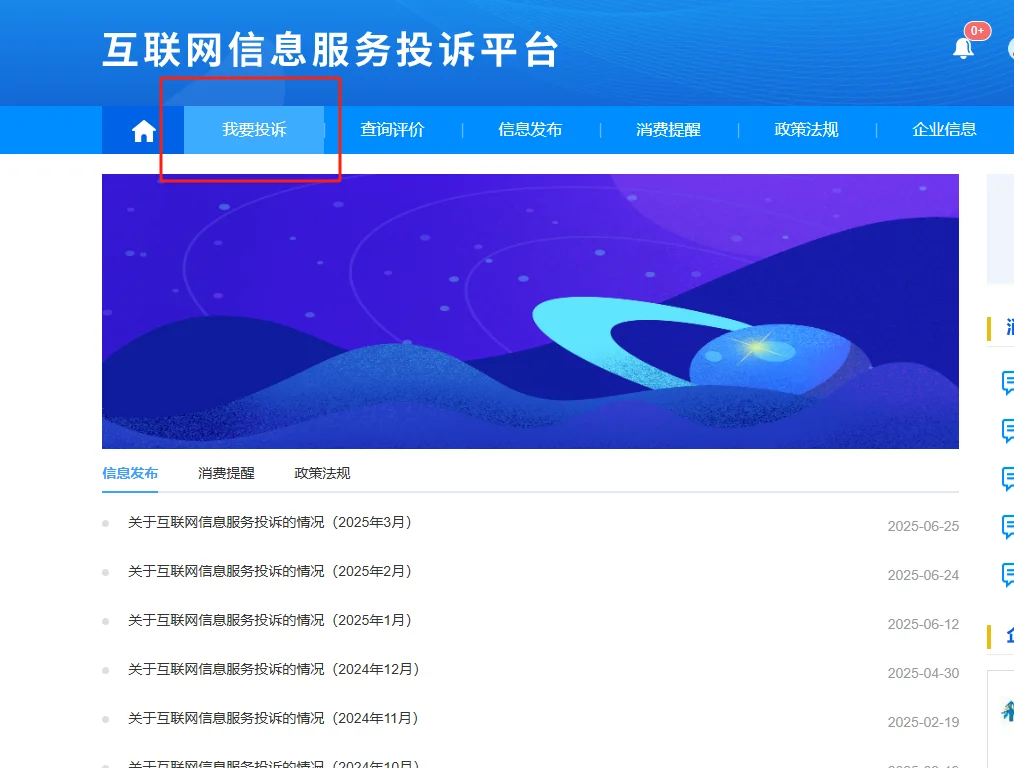This screenshot has width=1014, height=768.
Task: Switch to the 政策法规 tab below the banner
Action: (321, 473)
